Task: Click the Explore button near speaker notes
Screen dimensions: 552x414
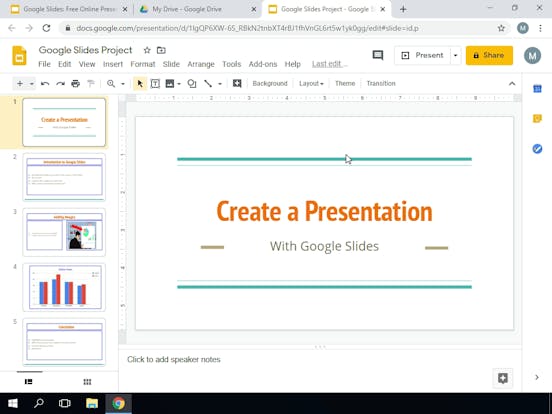Action: tap(503, 378)
